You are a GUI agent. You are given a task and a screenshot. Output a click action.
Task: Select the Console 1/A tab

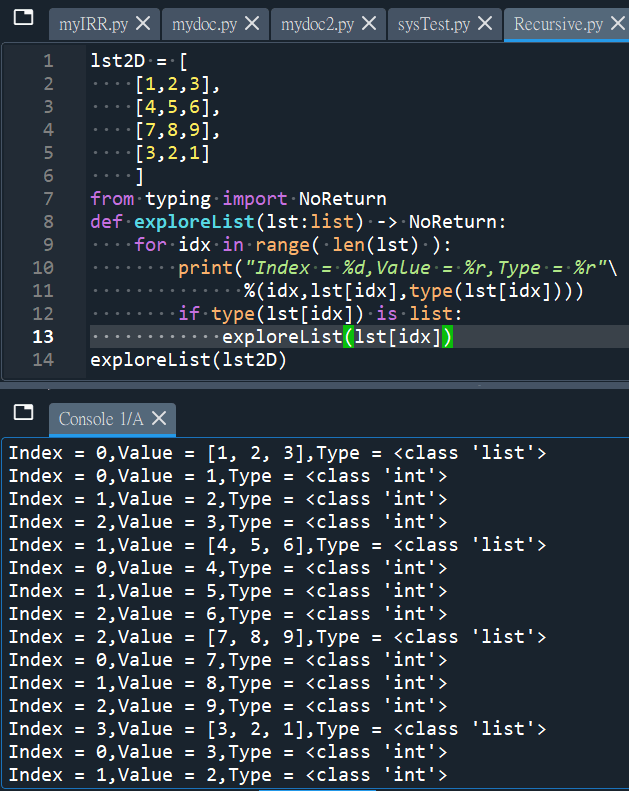tap(112, 419)
